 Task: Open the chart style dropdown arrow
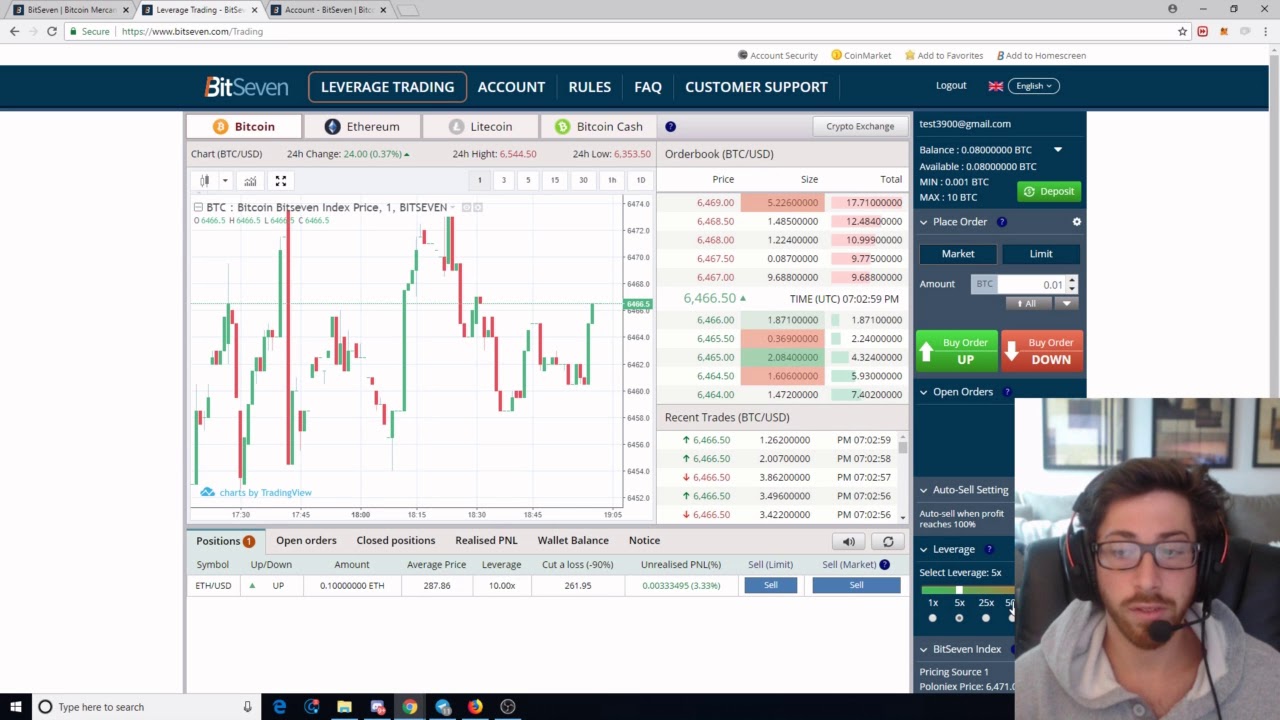pos(225,180)
